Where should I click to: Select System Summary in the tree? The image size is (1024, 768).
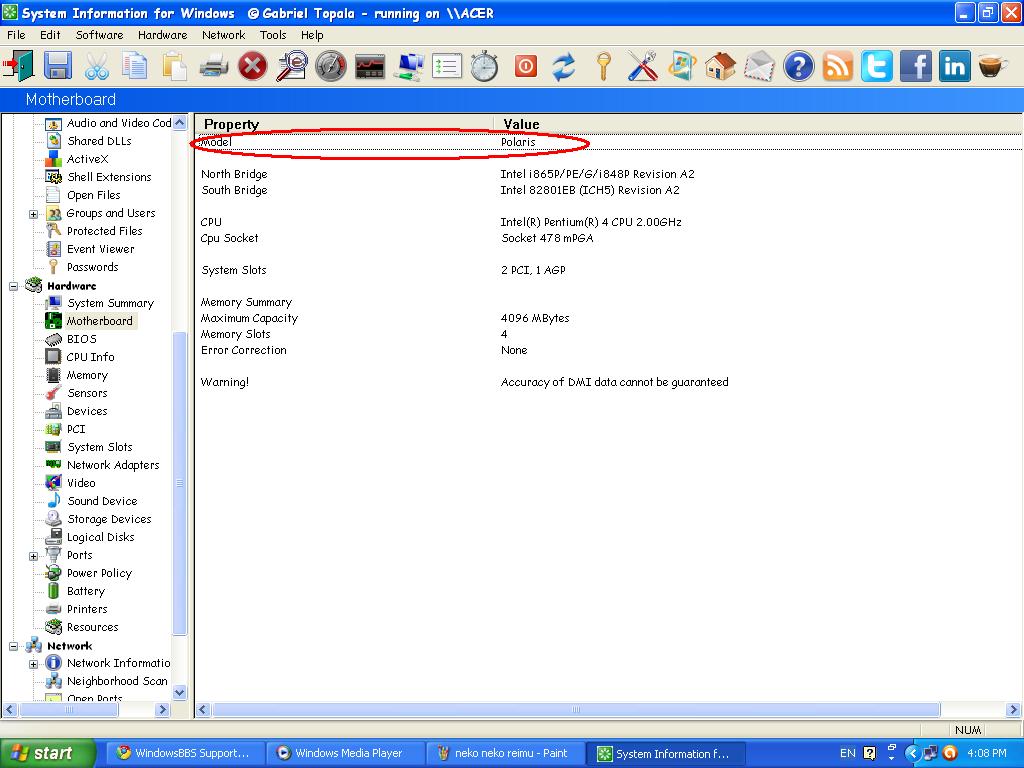point(110,303)
